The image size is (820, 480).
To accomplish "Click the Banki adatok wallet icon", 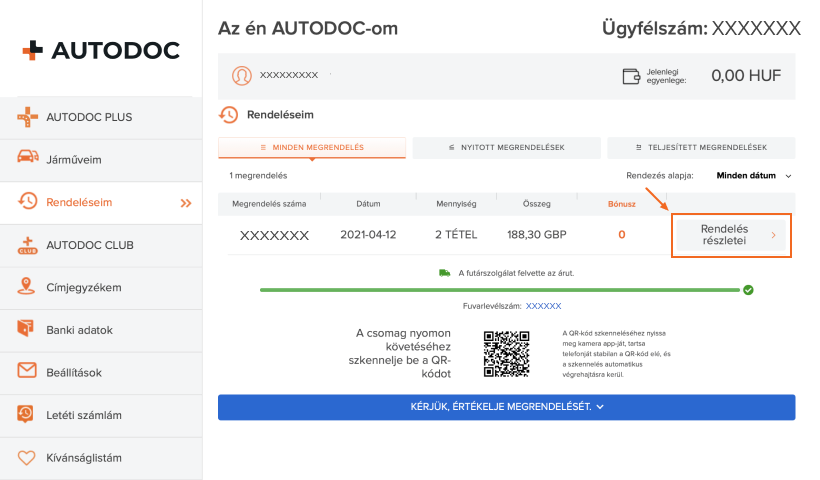I will pos(25,328).
